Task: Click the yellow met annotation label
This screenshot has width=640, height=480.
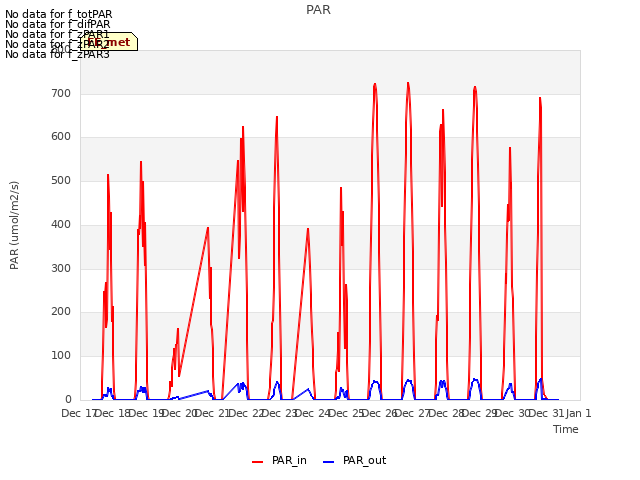Action: [109, 42]
